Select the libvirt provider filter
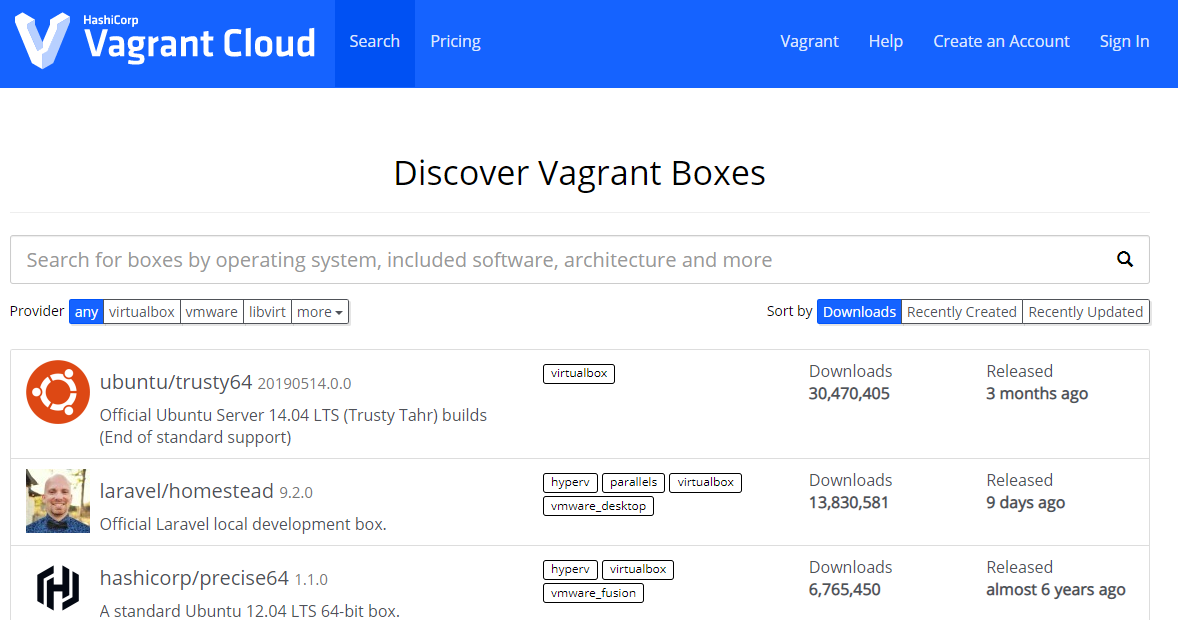The height and width of the screenshot is (620, 1178). pyautogui.click(x=267, y=311)
